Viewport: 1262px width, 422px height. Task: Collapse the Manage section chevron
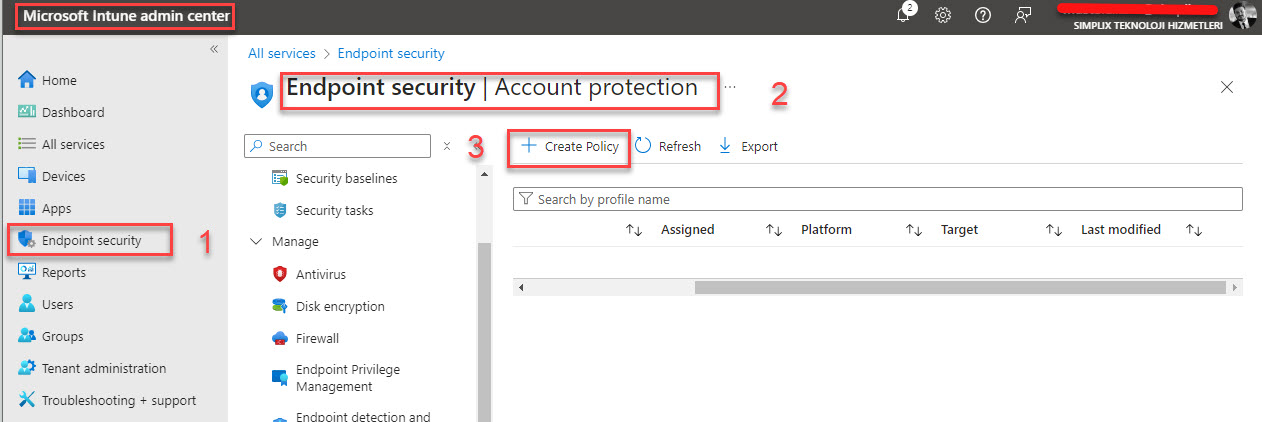255,242
